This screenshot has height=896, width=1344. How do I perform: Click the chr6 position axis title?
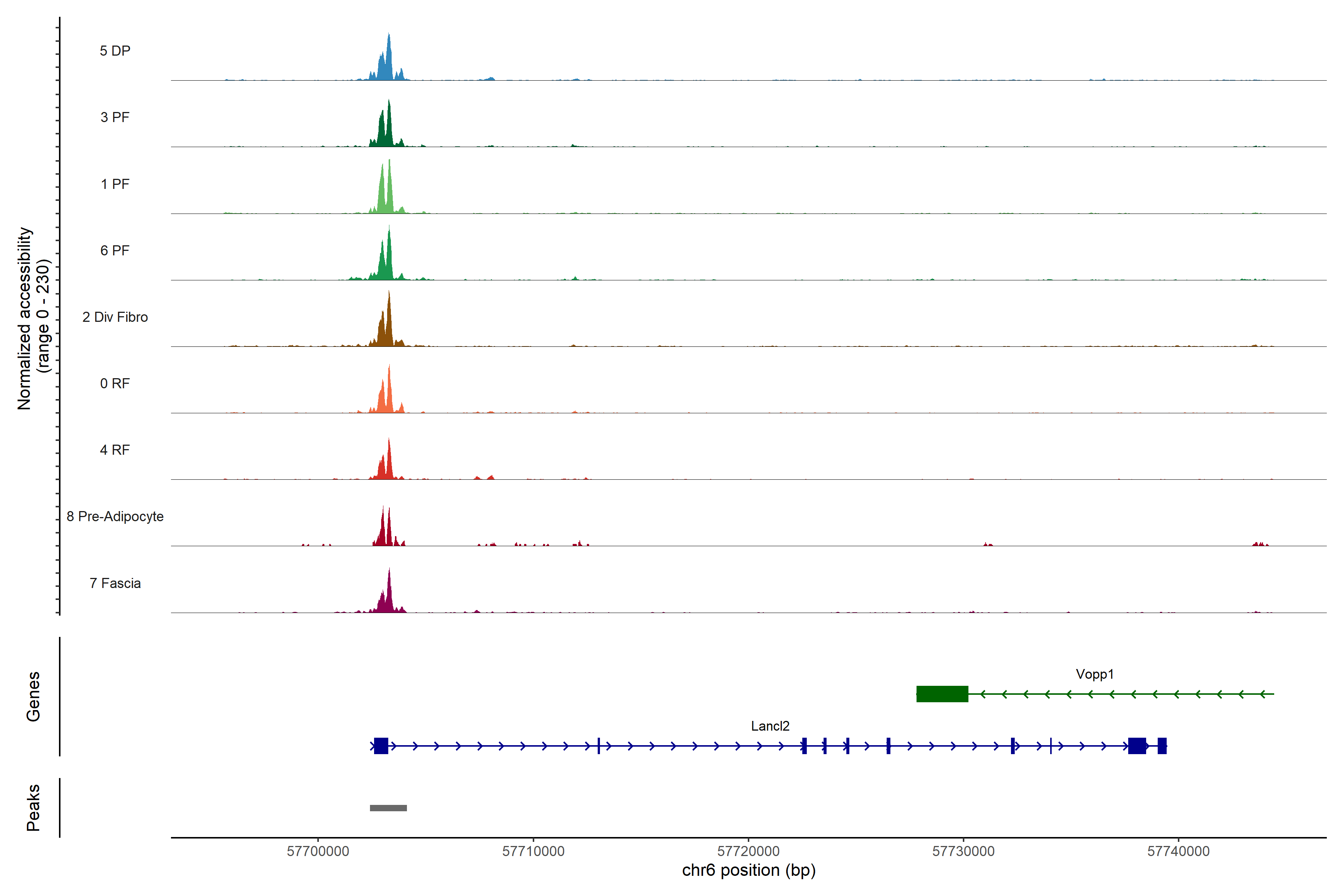click(x=749, y=870)
